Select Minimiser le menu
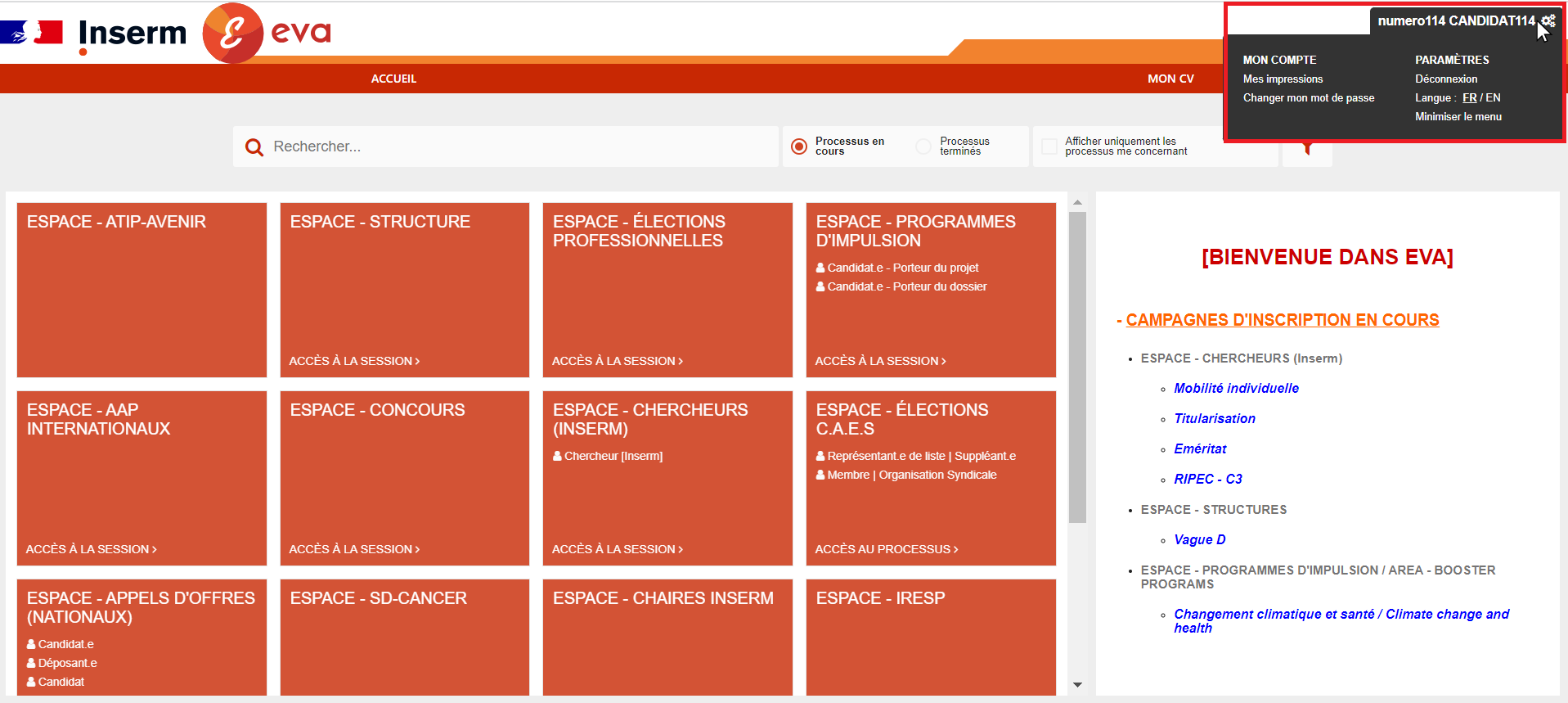The image size is (1568, 703). 1458,116
